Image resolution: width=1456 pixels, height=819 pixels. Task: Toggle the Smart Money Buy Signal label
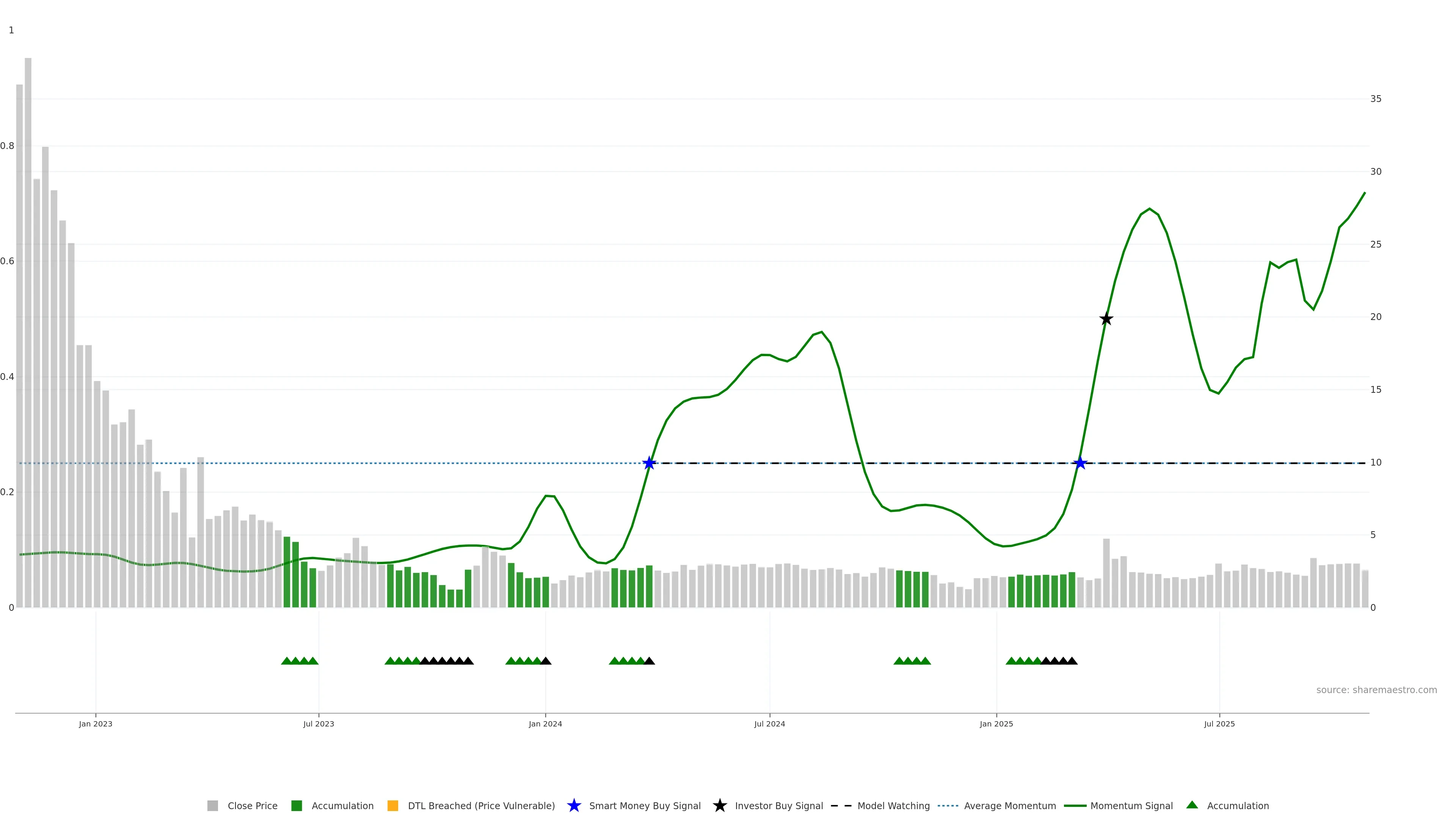[644, 805]
